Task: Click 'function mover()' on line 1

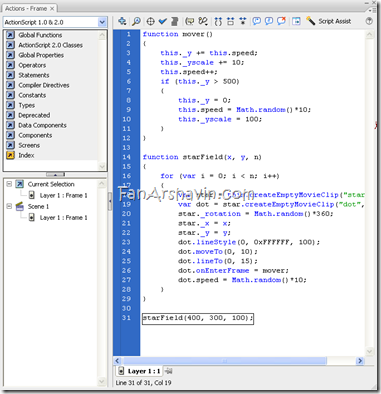Action: coord(178,34)
